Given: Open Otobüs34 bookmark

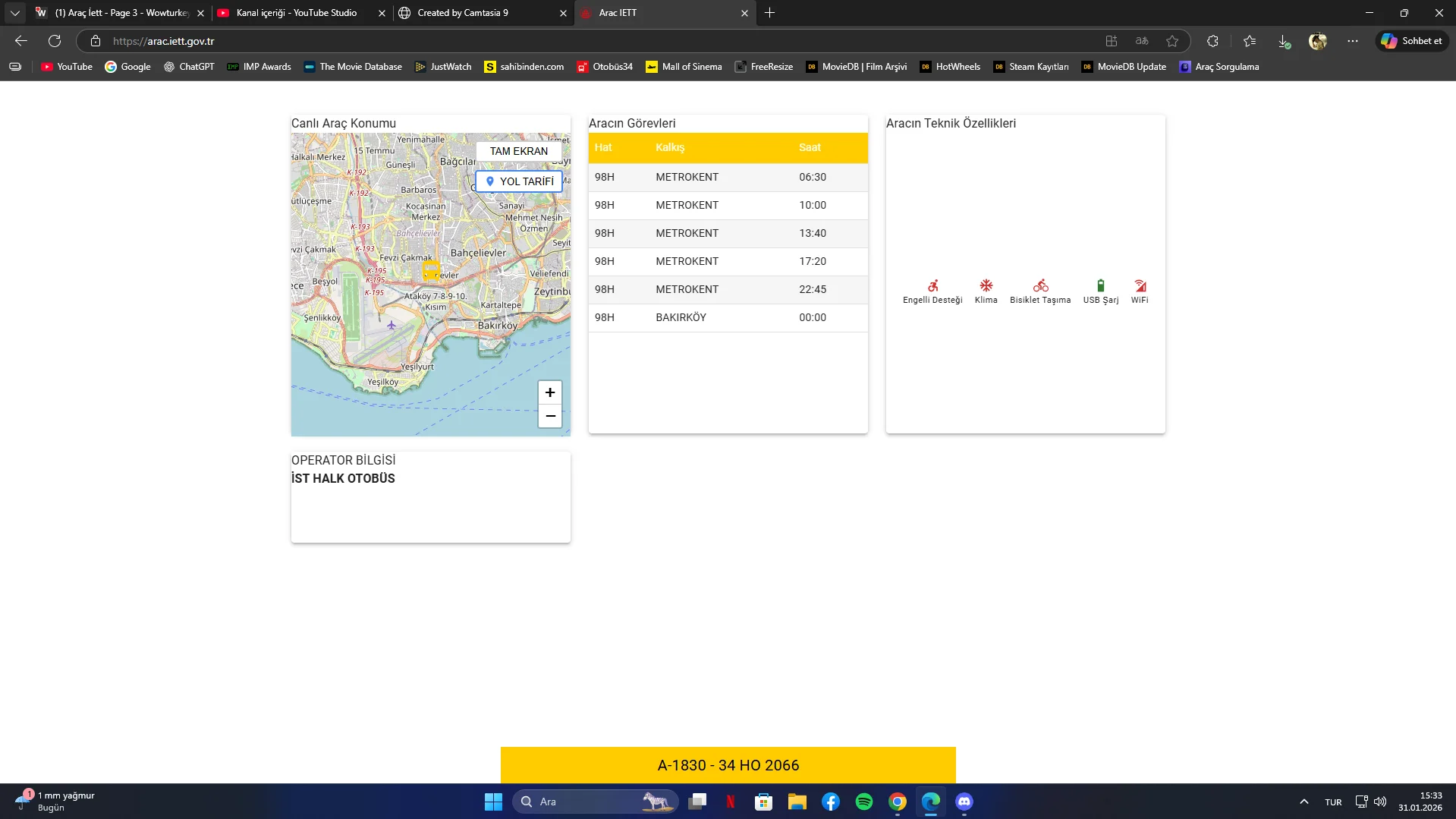Looking at the screenshot, I should pyautogui.click(x=605, y=67).
